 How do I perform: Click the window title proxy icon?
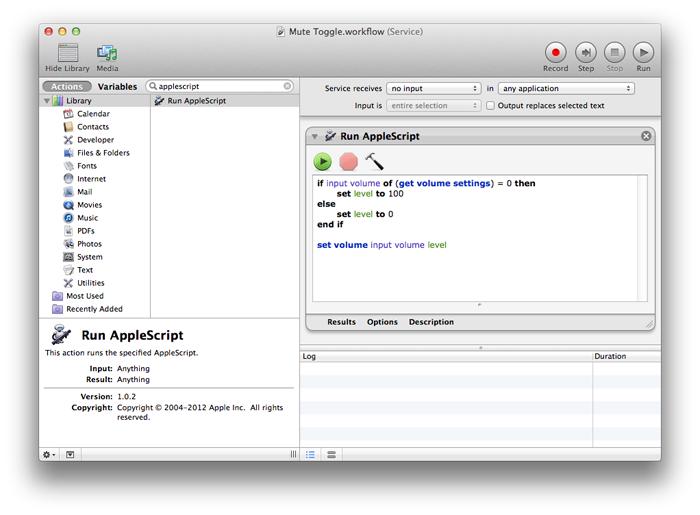click(x=280, y=32)
